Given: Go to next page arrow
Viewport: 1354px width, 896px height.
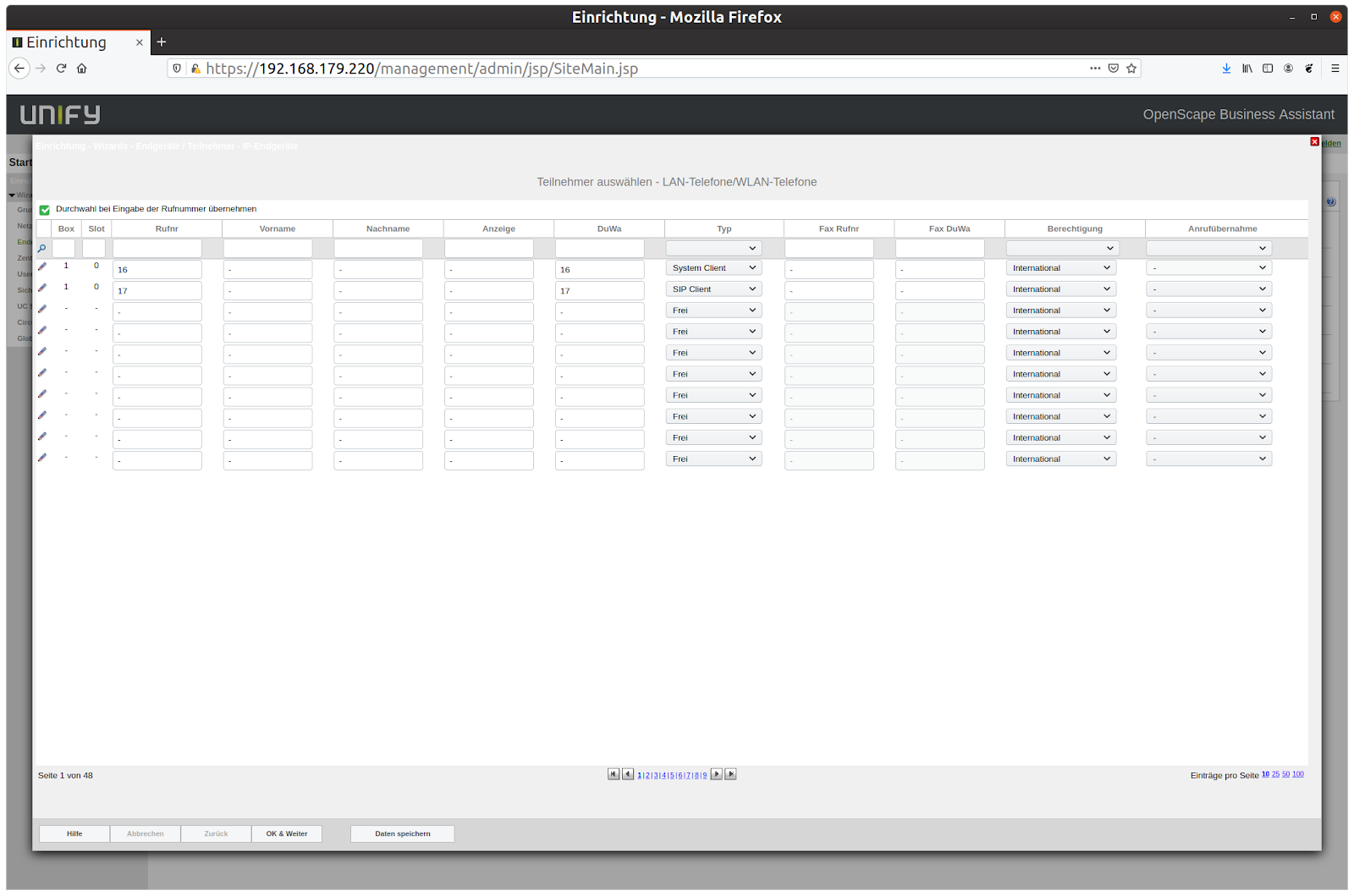Looking at the screenshot, I should pyautogui.click(x=717, y=774).
